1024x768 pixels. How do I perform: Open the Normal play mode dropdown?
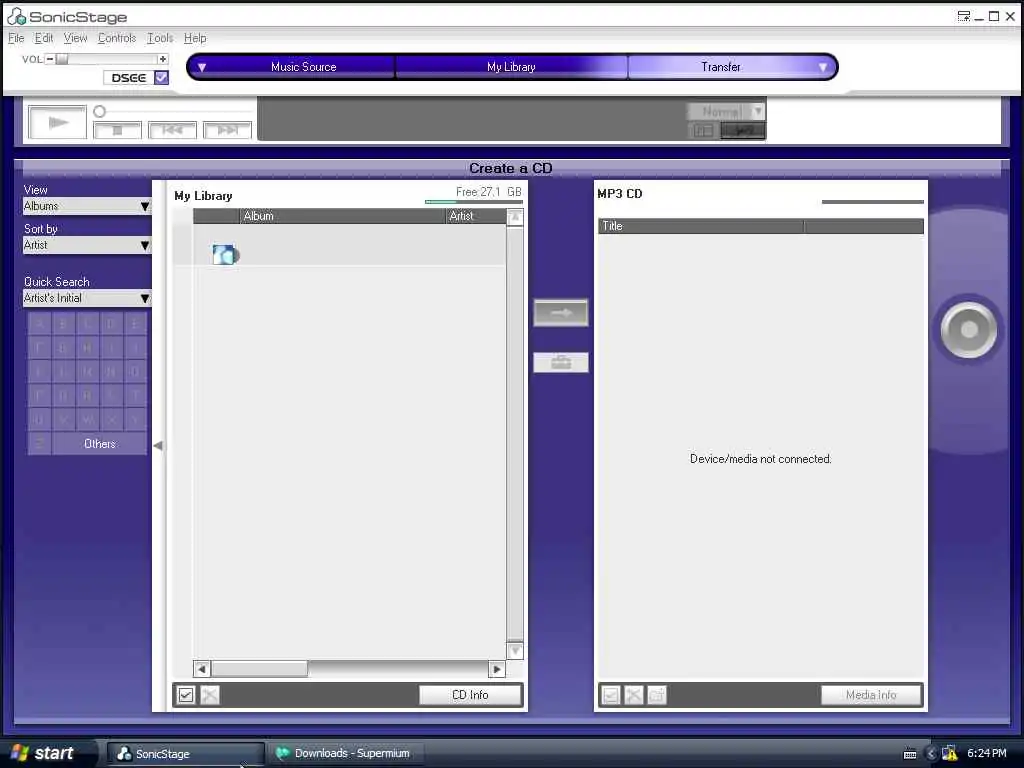pos(726,111)
